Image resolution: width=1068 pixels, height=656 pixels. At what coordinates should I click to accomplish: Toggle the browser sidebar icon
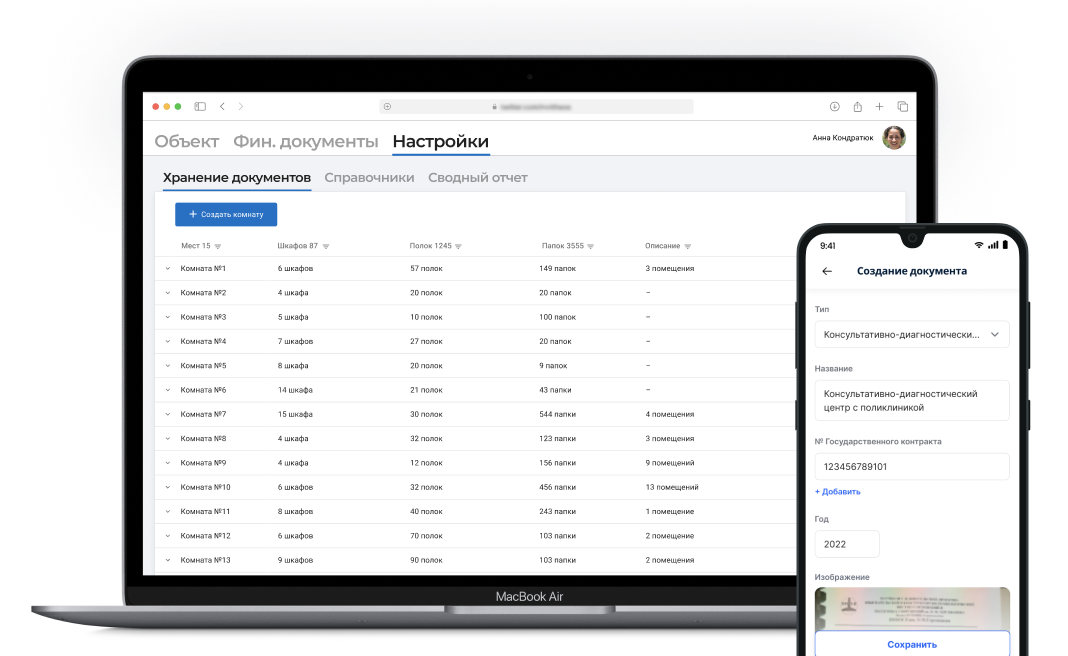coord(200,107)
